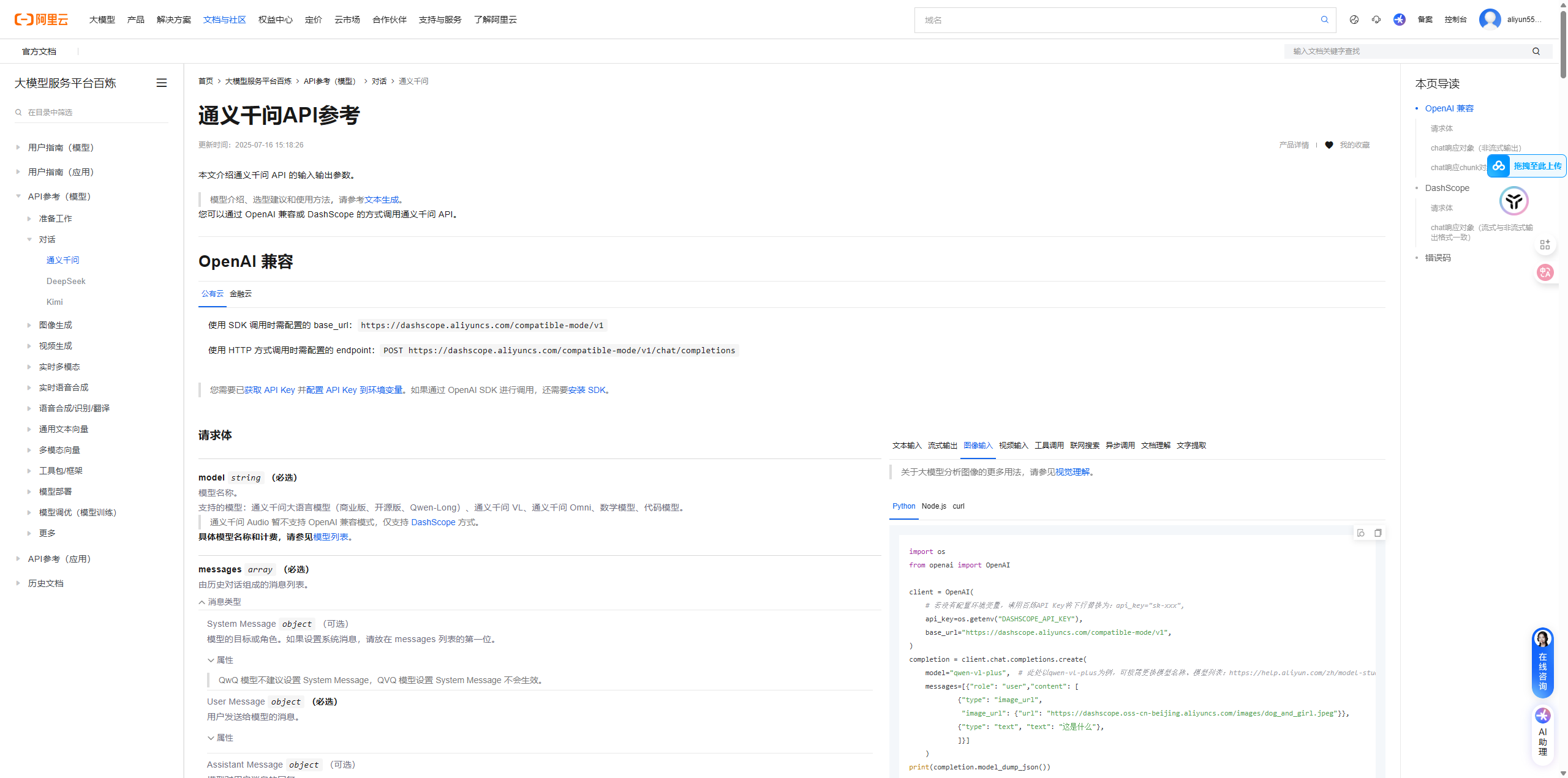Collapse the 消息类型 section under messages
Screen dimensions: 1568x778
coord(220,602)
